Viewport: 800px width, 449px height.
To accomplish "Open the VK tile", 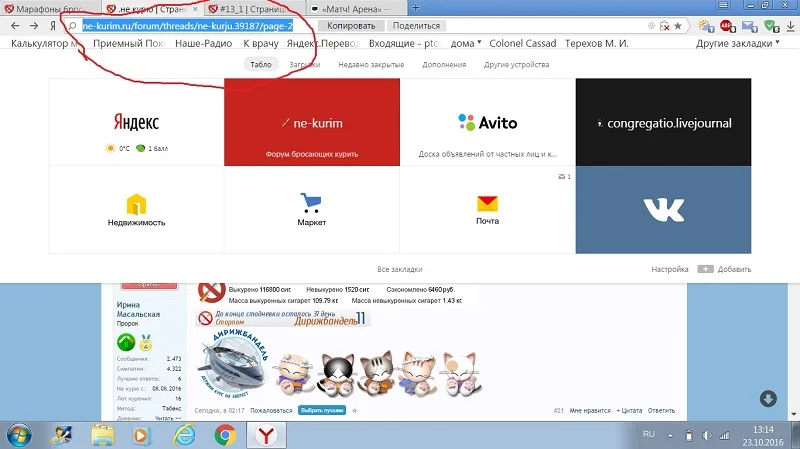I will coord(663,210).
